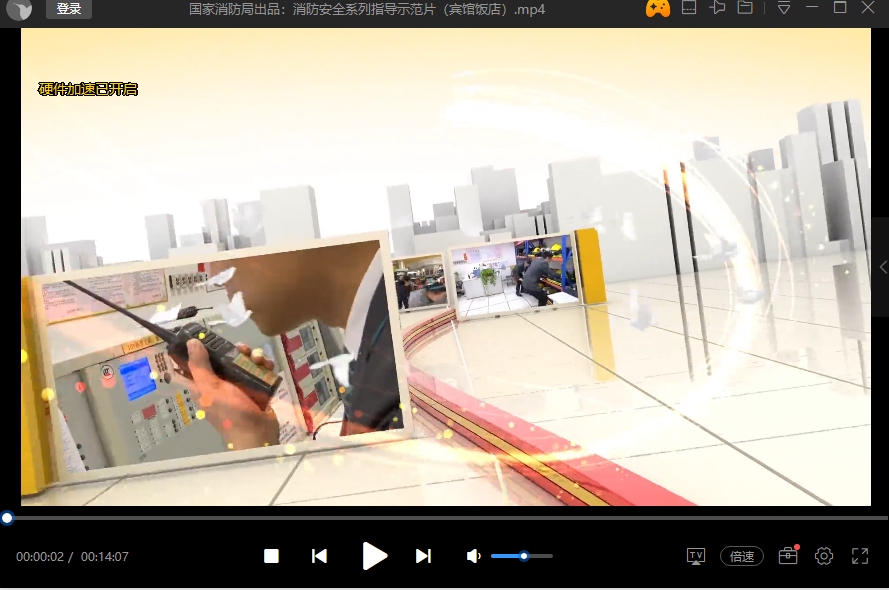Open the mini-mode window icon in title bar
The width and height of the screenshot is (889, 590).
689,8
